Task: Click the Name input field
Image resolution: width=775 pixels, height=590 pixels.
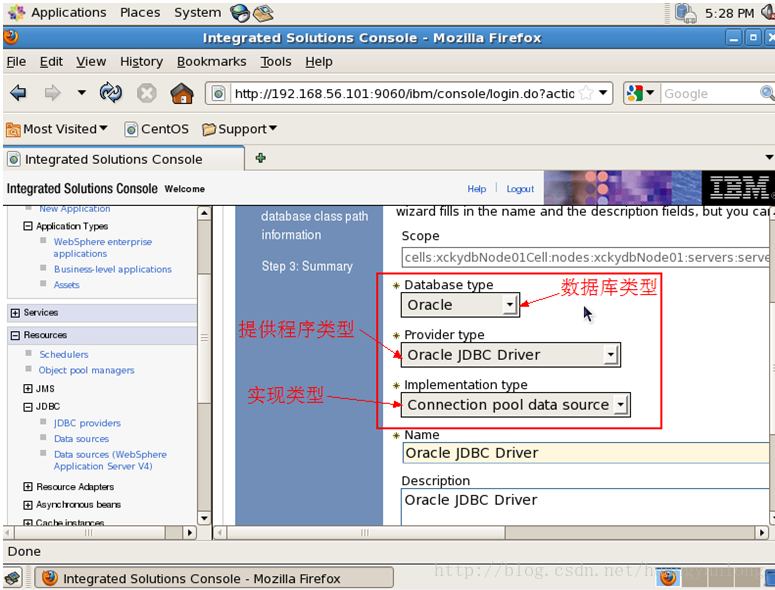Action: [x=586, y=453]
